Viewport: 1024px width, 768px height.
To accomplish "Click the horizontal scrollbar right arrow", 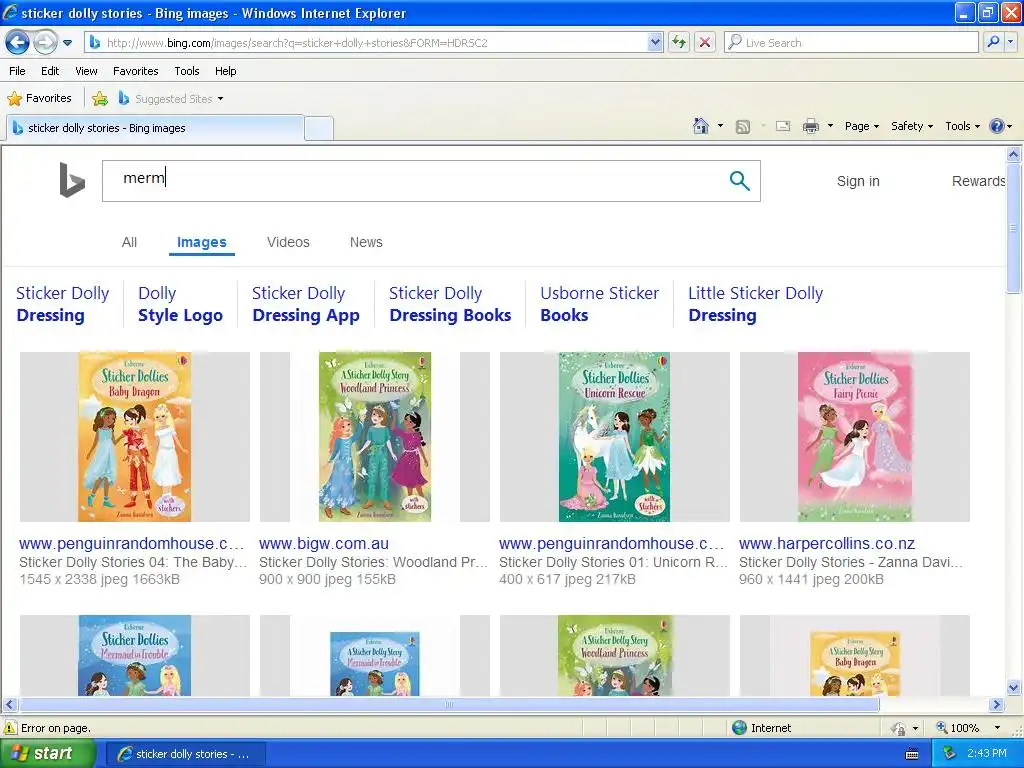I will 996,705.
